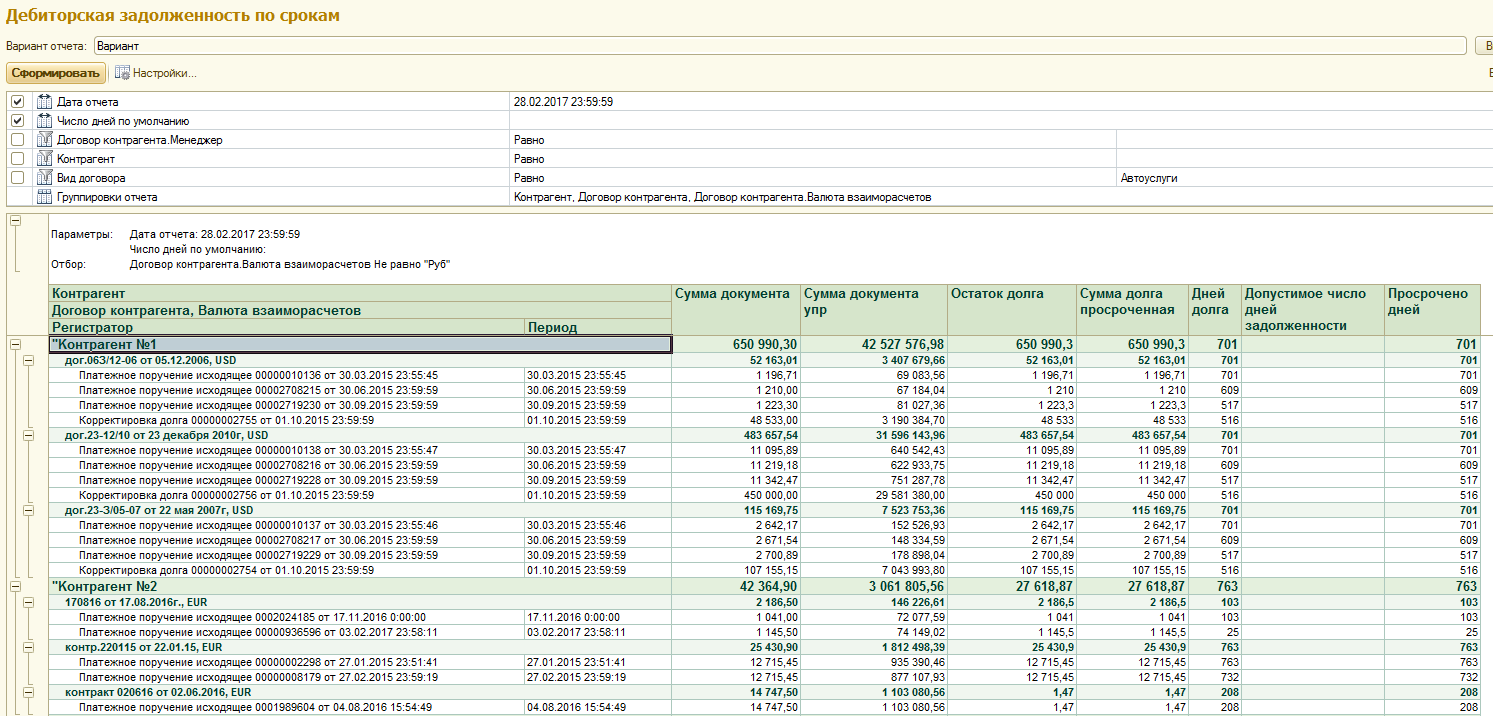Click parameter icon for Дата отчета row

(44, 102)
